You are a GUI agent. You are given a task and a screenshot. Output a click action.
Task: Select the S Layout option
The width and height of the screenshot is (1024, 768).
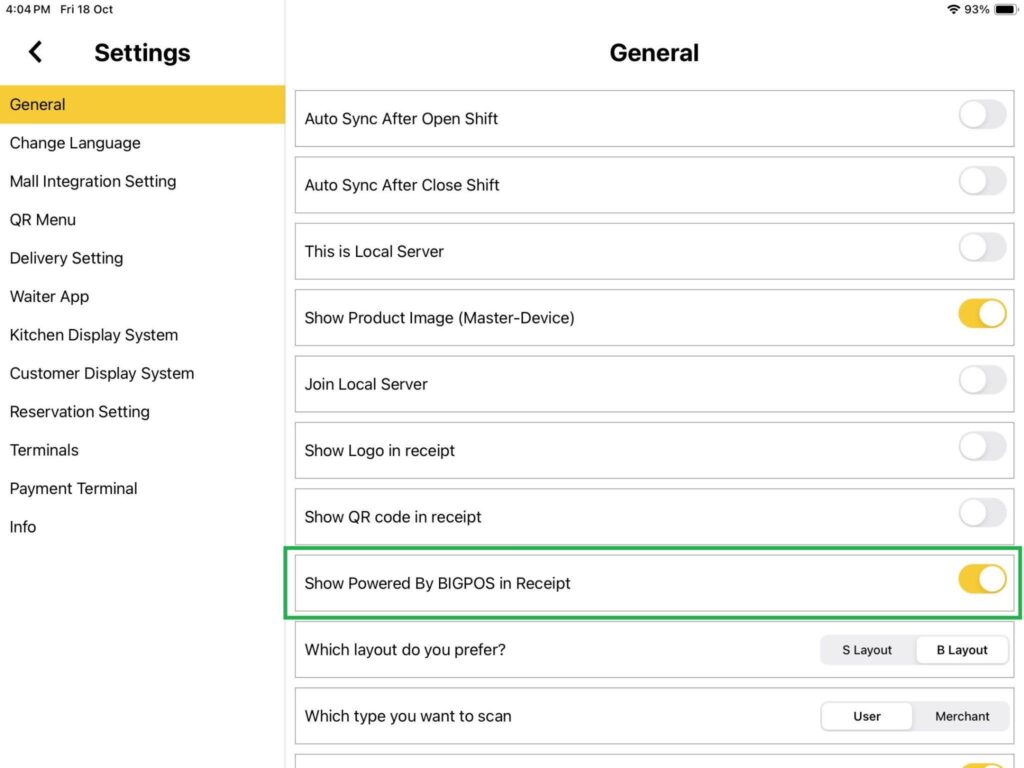867,650
